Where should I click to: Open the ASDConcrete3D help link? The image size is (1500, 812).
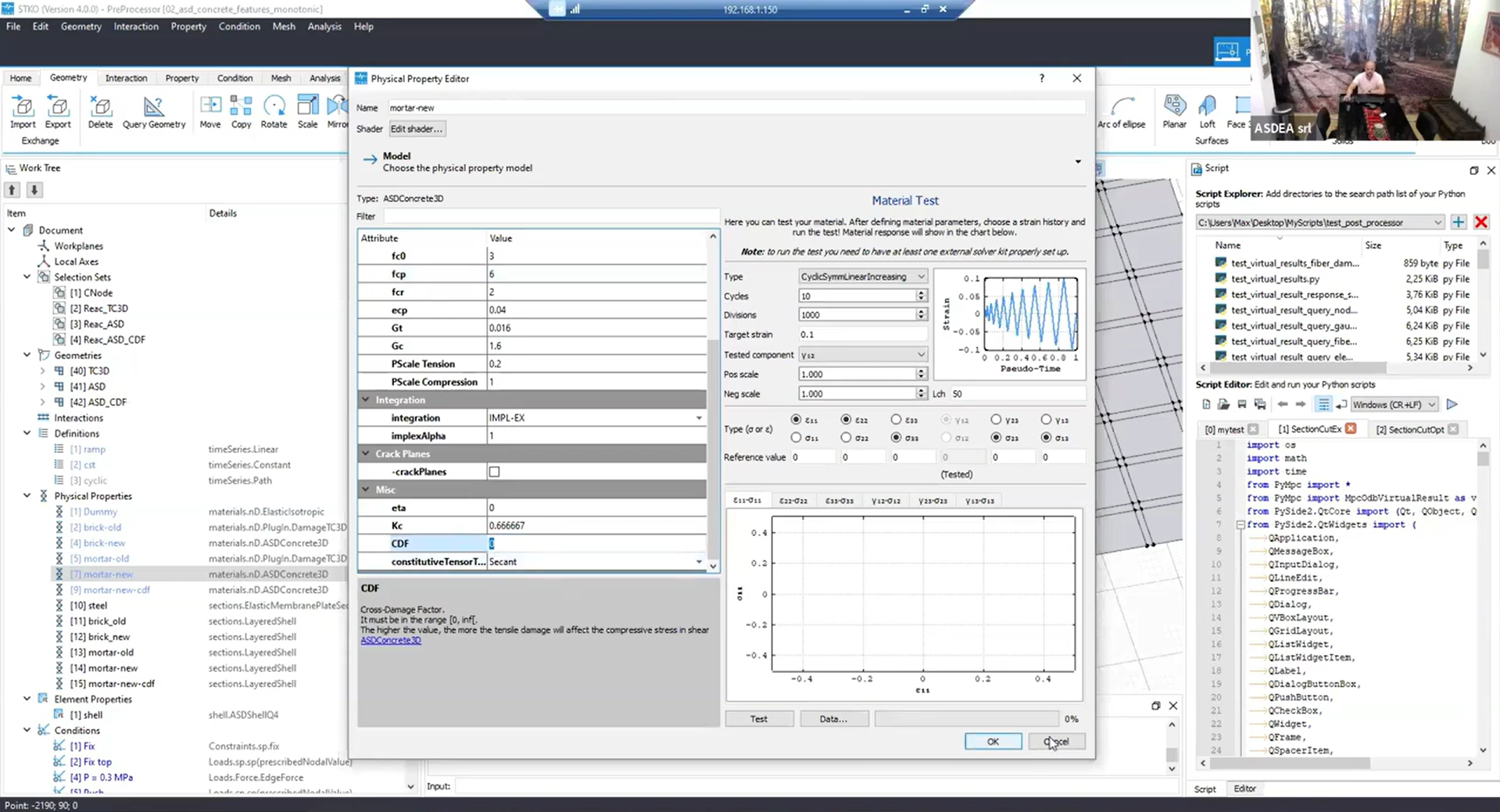[x=391, y=640]
